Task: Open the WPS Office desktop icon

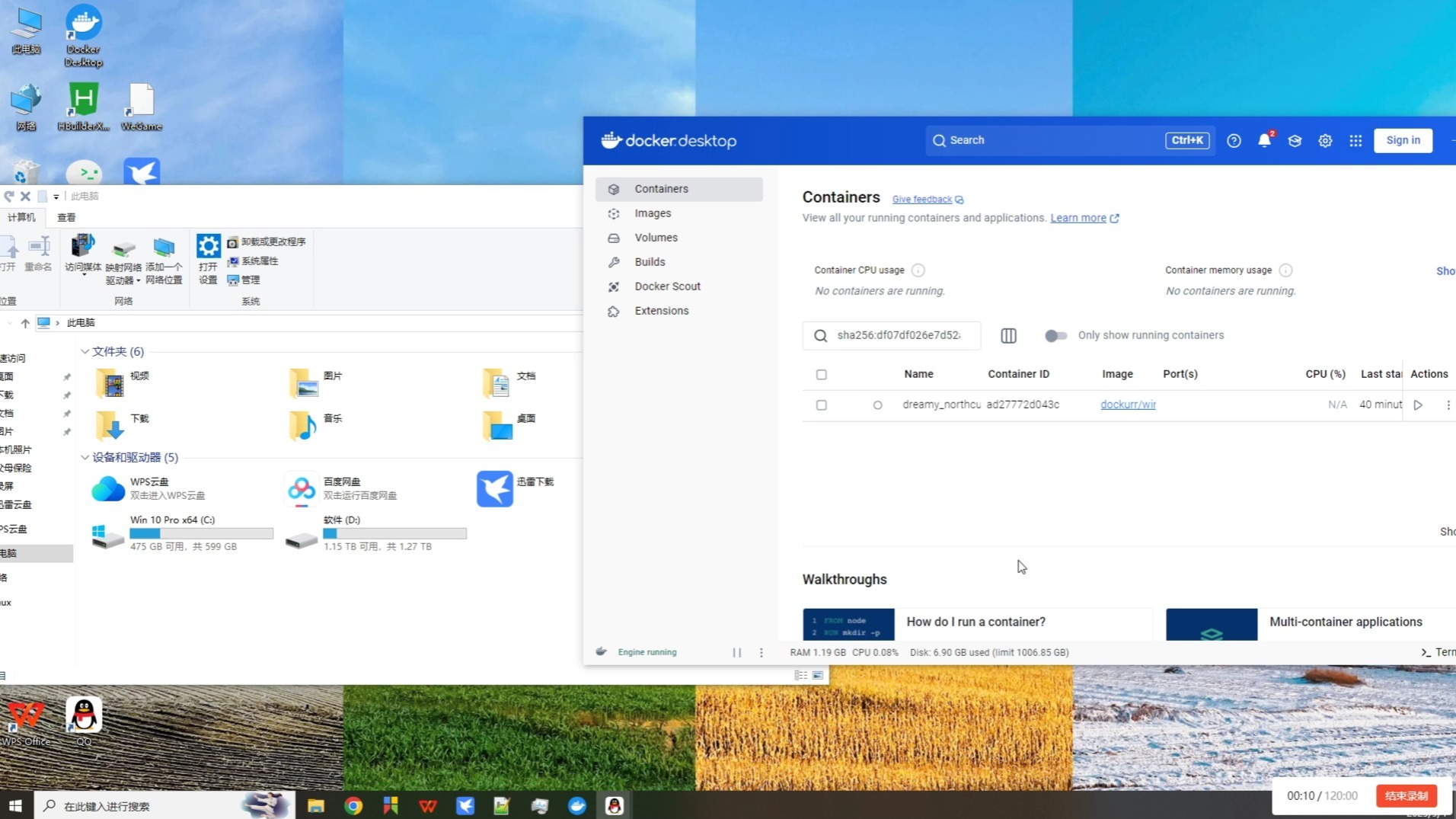Action: 25,721
